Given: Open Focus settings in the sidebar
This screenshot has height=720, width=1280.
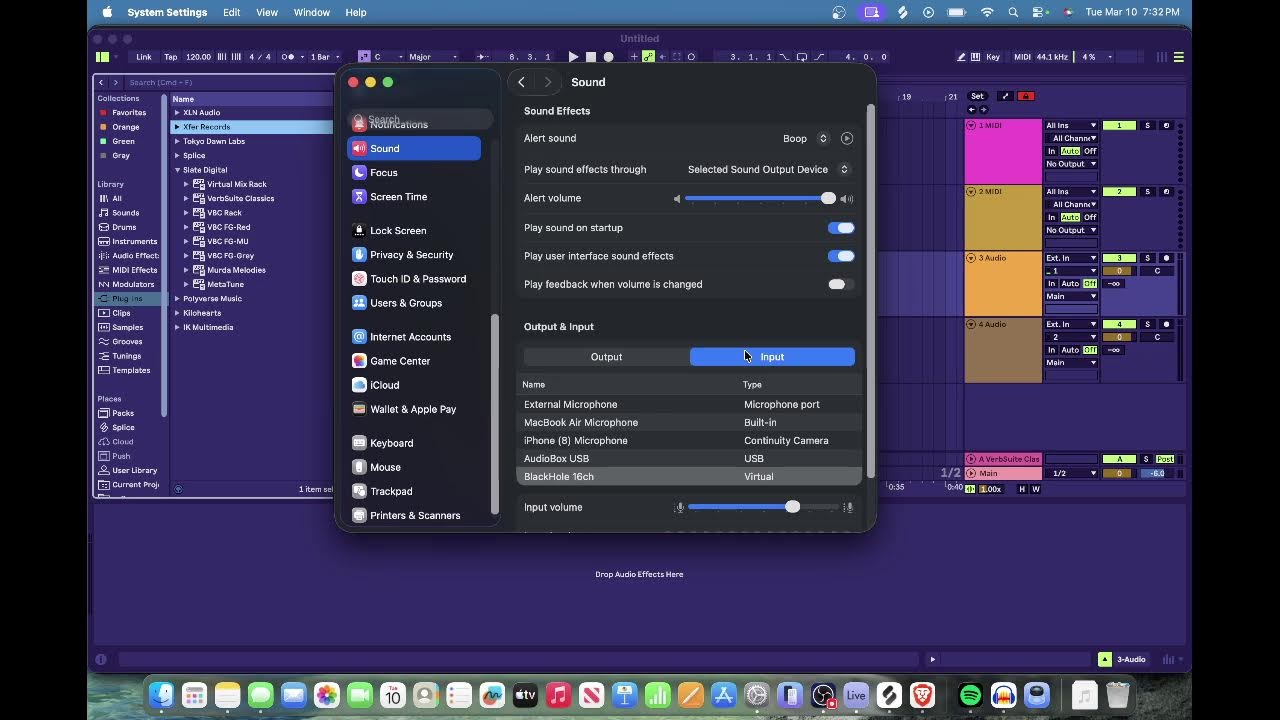Looking at the screenshot, I should click(x=414, y=172).
